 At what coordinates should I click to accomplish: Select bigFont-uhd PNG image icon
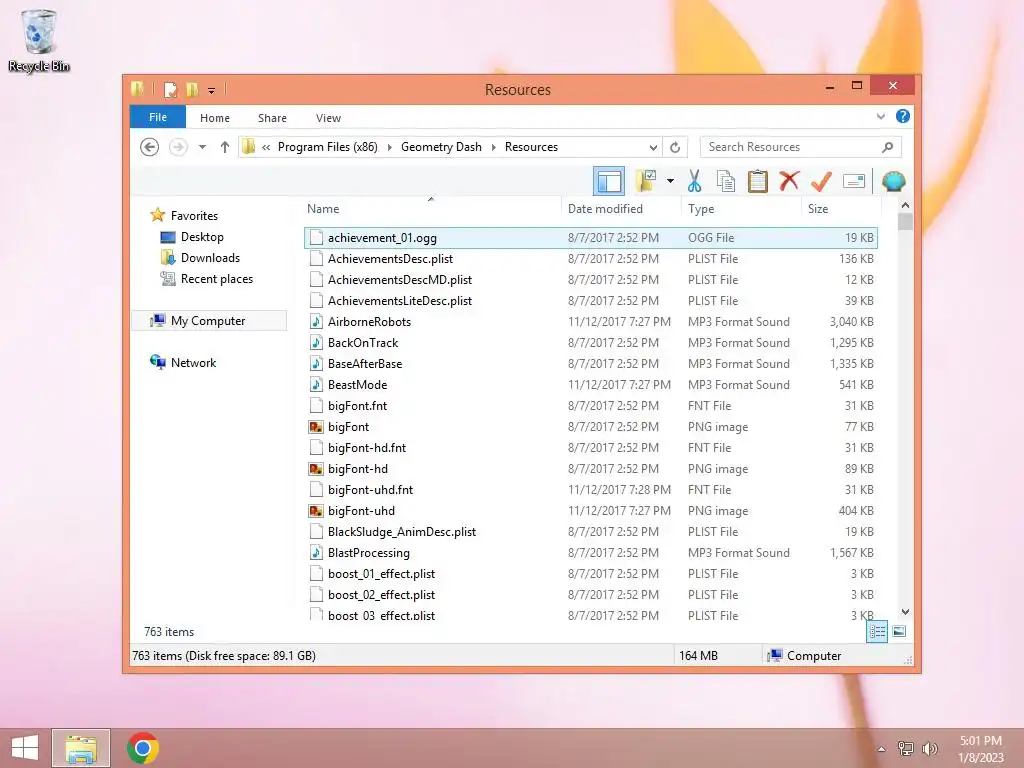(x=316, y=511)
